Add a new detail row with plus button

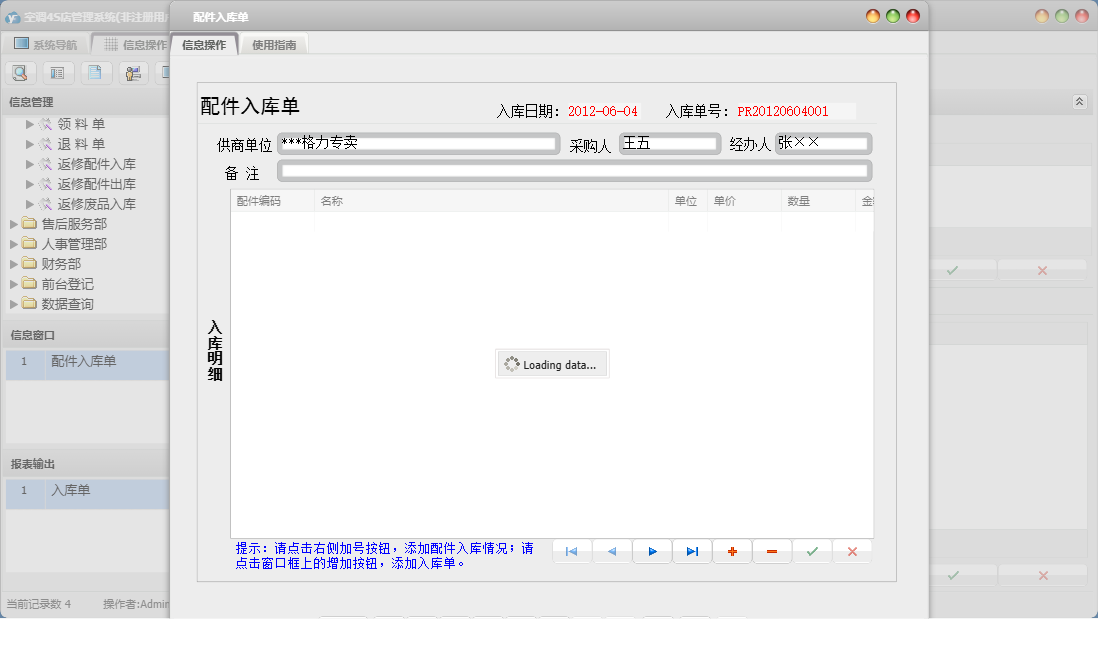pyautogui.click(x=731, y=551)
